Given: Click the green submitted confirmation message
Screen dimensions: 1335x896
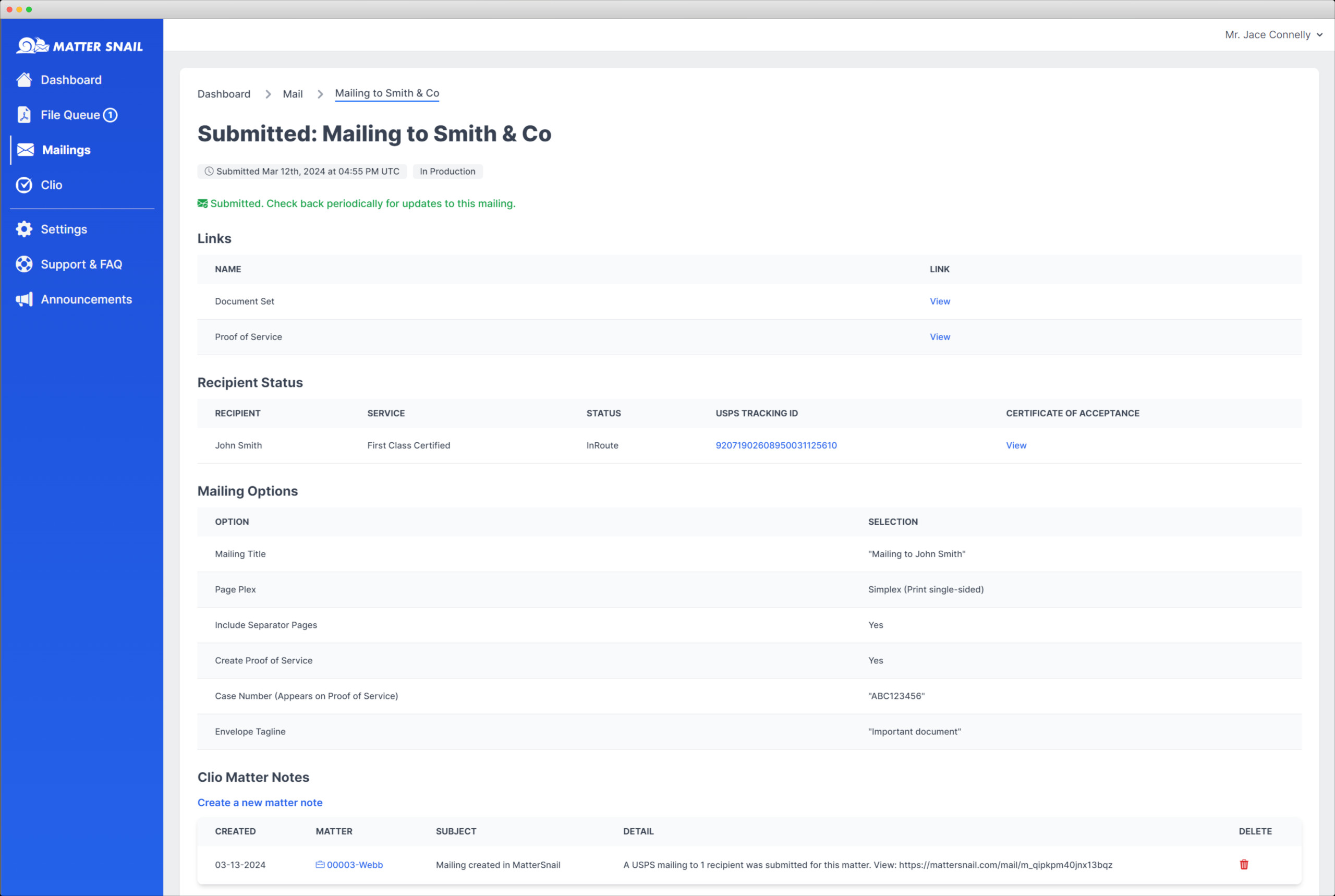Looking at the screenshot, I should (362, 203).
